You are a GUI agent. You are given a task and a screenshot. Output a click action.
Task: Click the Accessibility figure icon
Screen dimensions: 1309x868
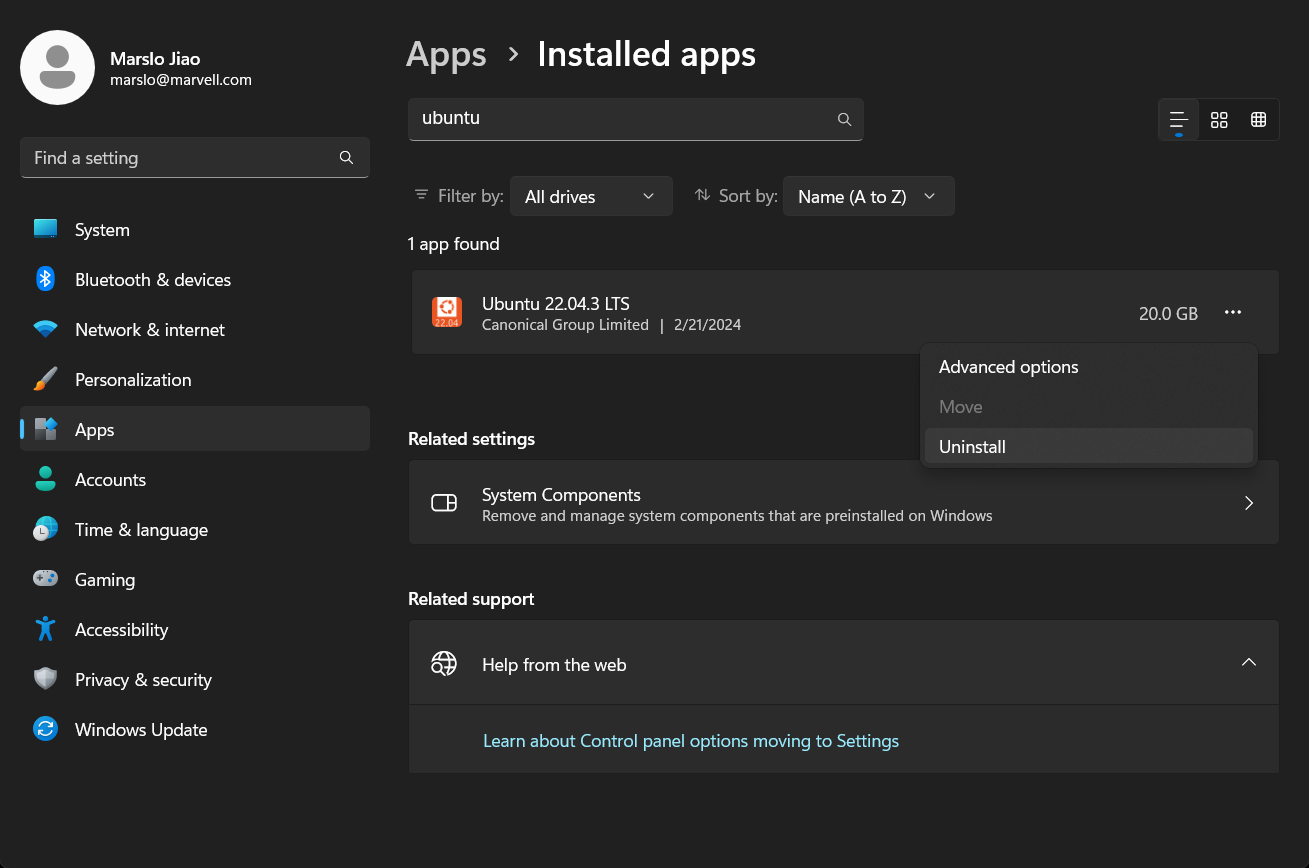45,629
